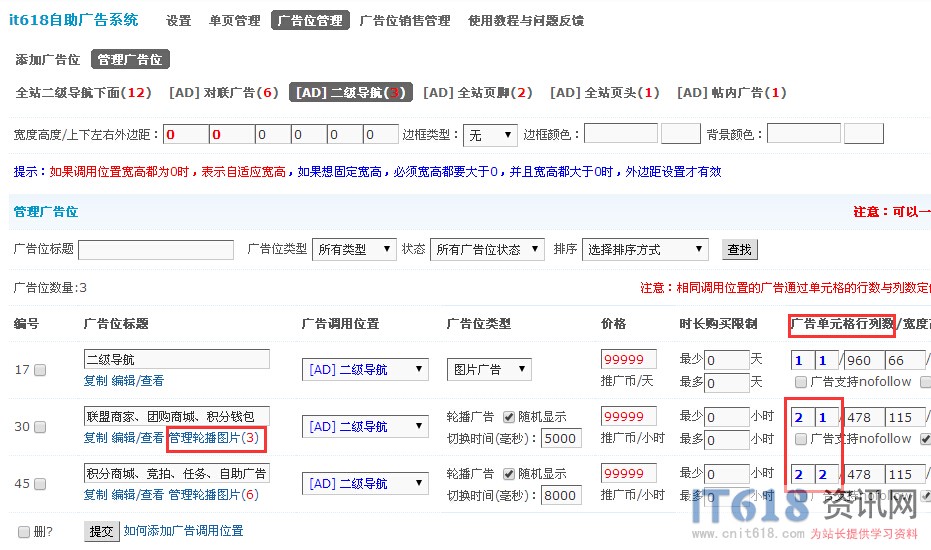Click the 广告位标题 search field
This screenshot has height=550, width=931.
point(156,249)
